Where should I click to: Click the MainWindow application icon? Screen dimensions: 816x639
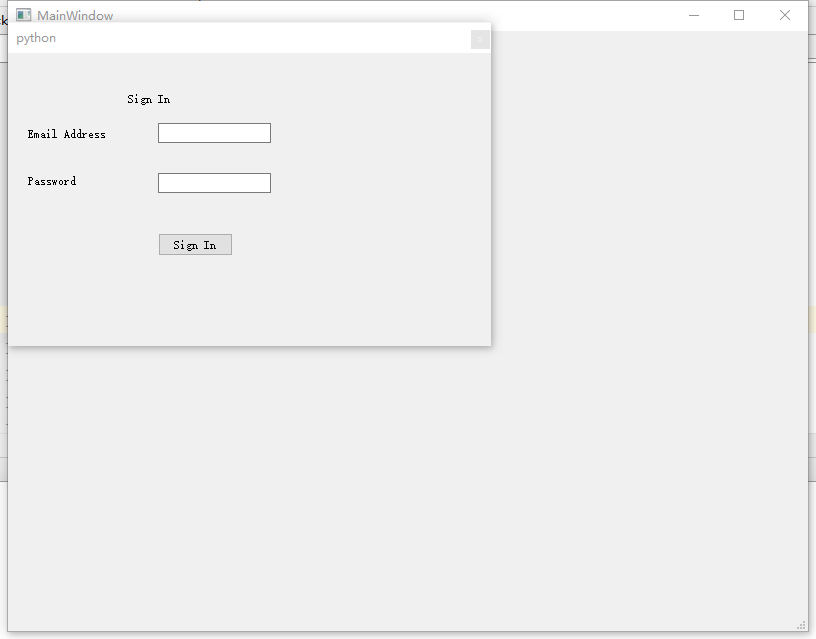click(23, 15)
